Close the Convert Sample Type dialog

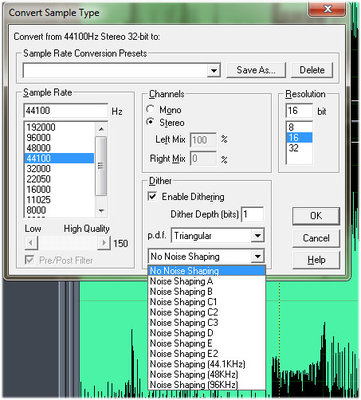pyautogui.click(x=328, y=9)
